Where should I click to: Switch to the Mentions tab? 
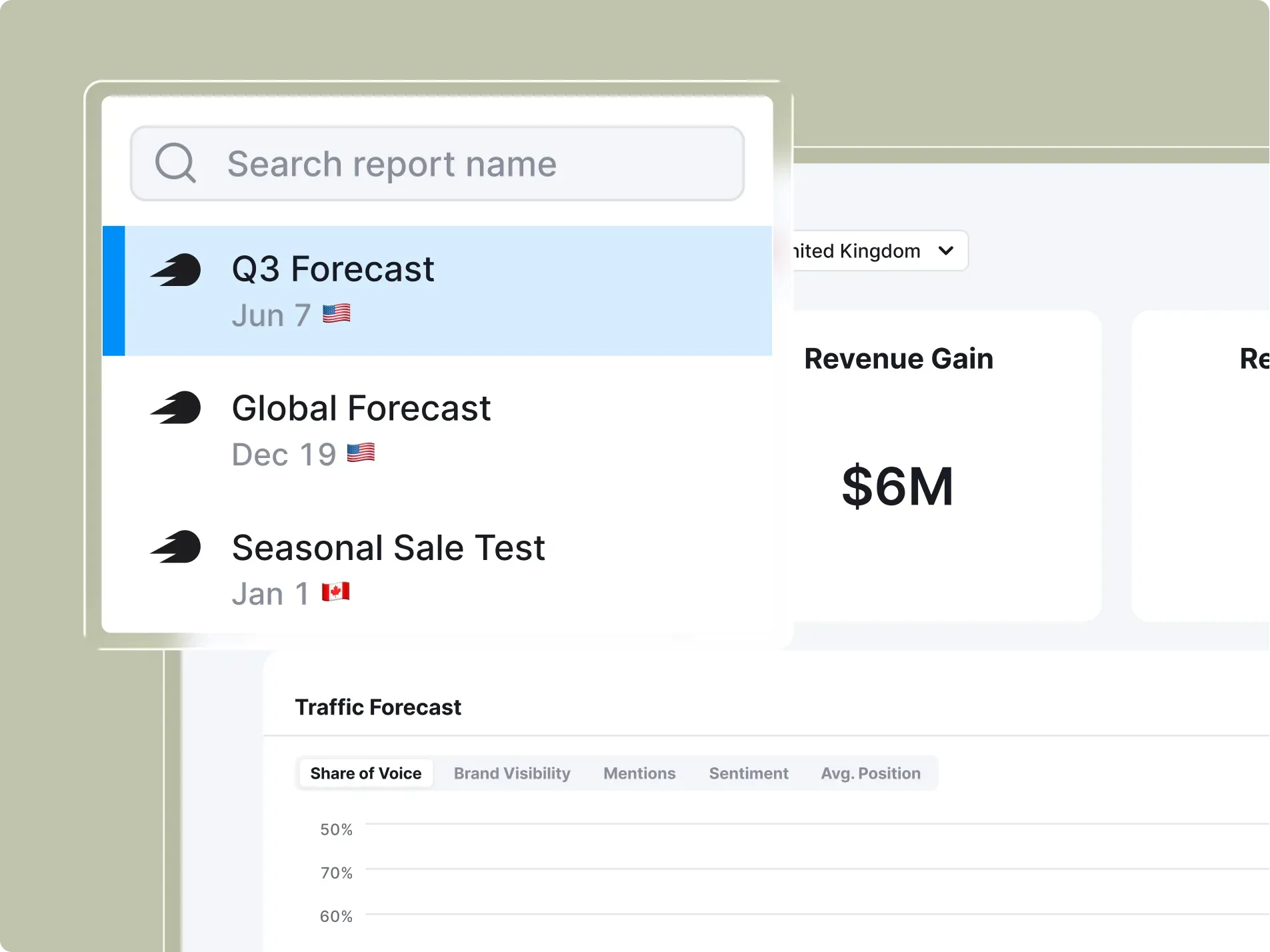coord(639,773)
